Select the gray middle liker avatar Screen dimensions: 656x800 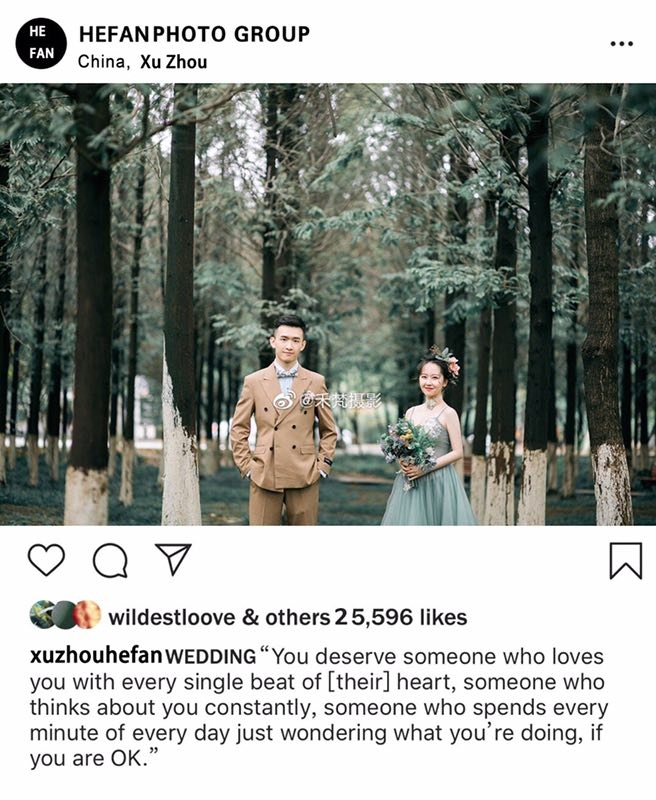pos(64,614)
